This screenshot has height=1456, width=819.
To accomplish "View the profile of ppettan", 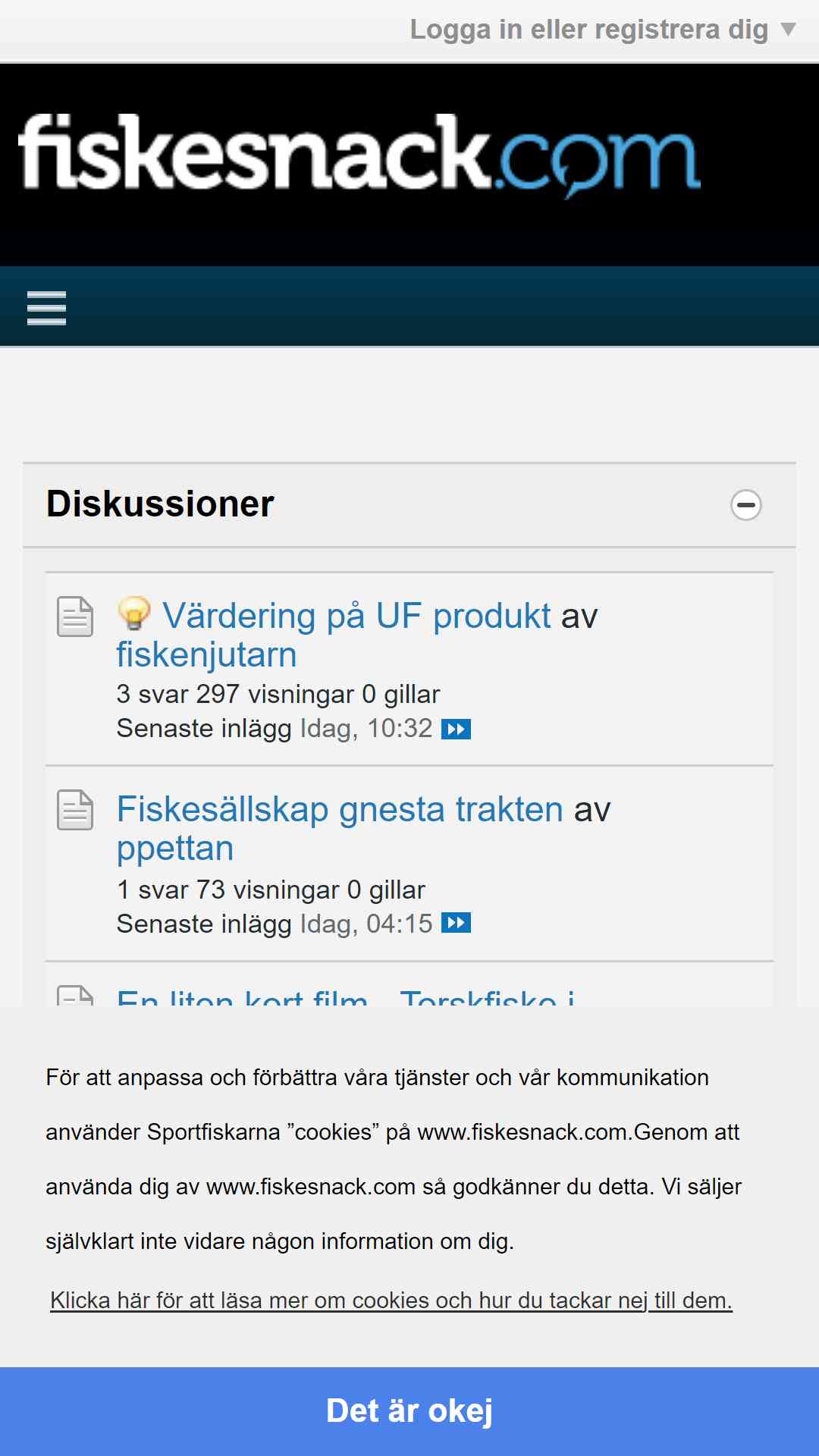I will (175, 848).
